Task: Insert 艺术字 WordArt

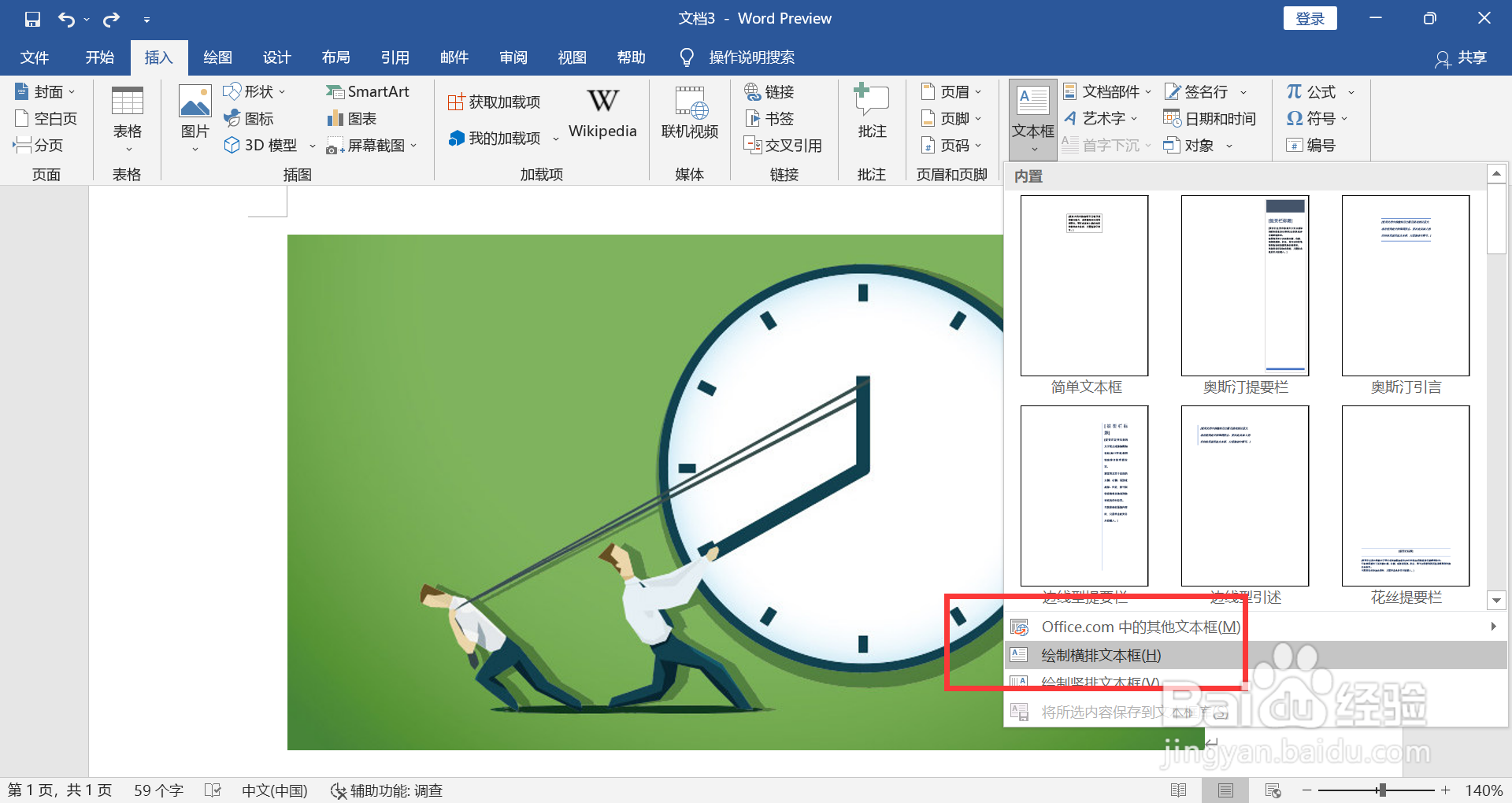Action: click(1100, 118)
